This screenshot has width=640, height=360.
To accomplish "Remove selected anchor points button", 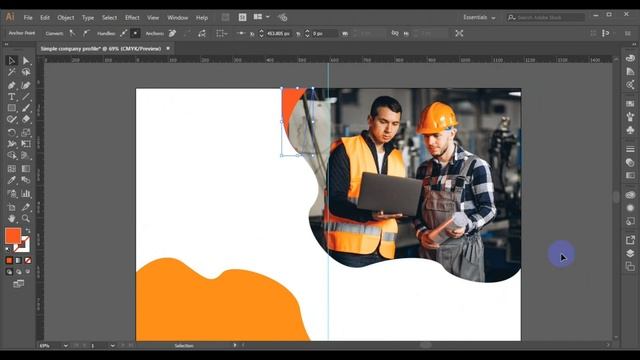I will (x=172, y=33).
